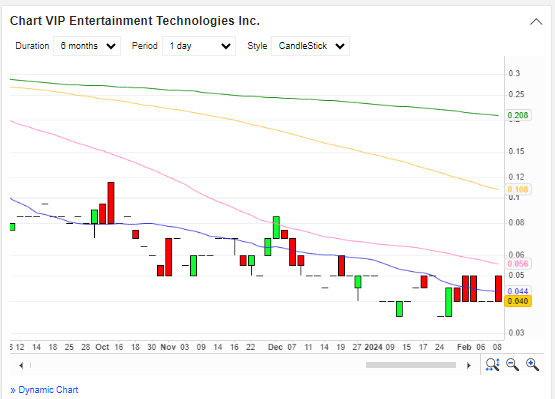Click the gray horizontal scrollbar thumb
This screenshot has width=555, height=399.
click(411, 365)
